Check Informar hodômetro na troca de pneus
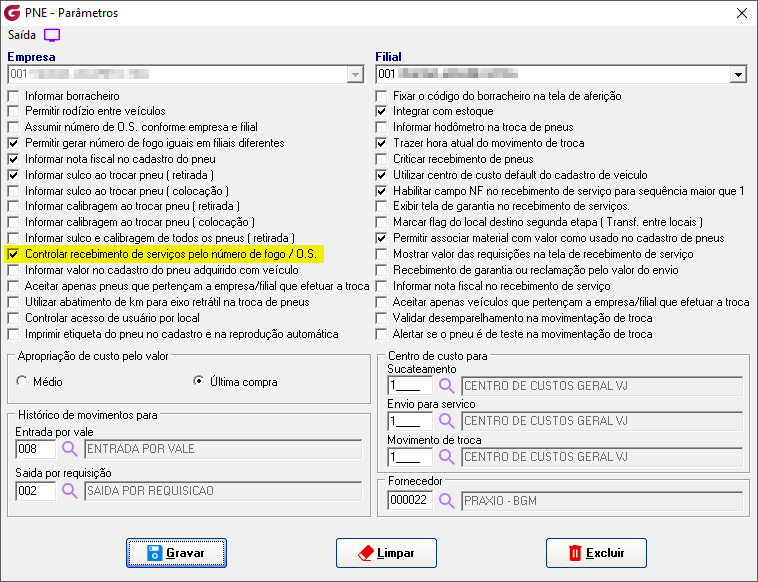Image resolution: width=758 pixels, height=582 pixels. pyautogui.click(x=381, y=127)
